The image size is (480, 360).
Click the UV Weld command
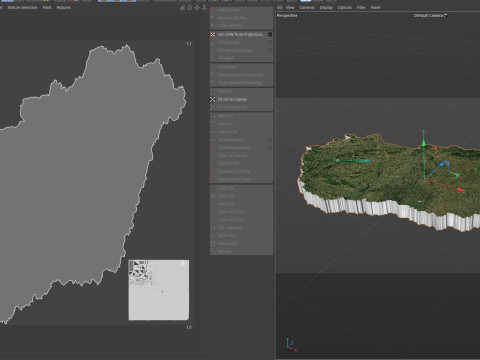coord(241,58)
